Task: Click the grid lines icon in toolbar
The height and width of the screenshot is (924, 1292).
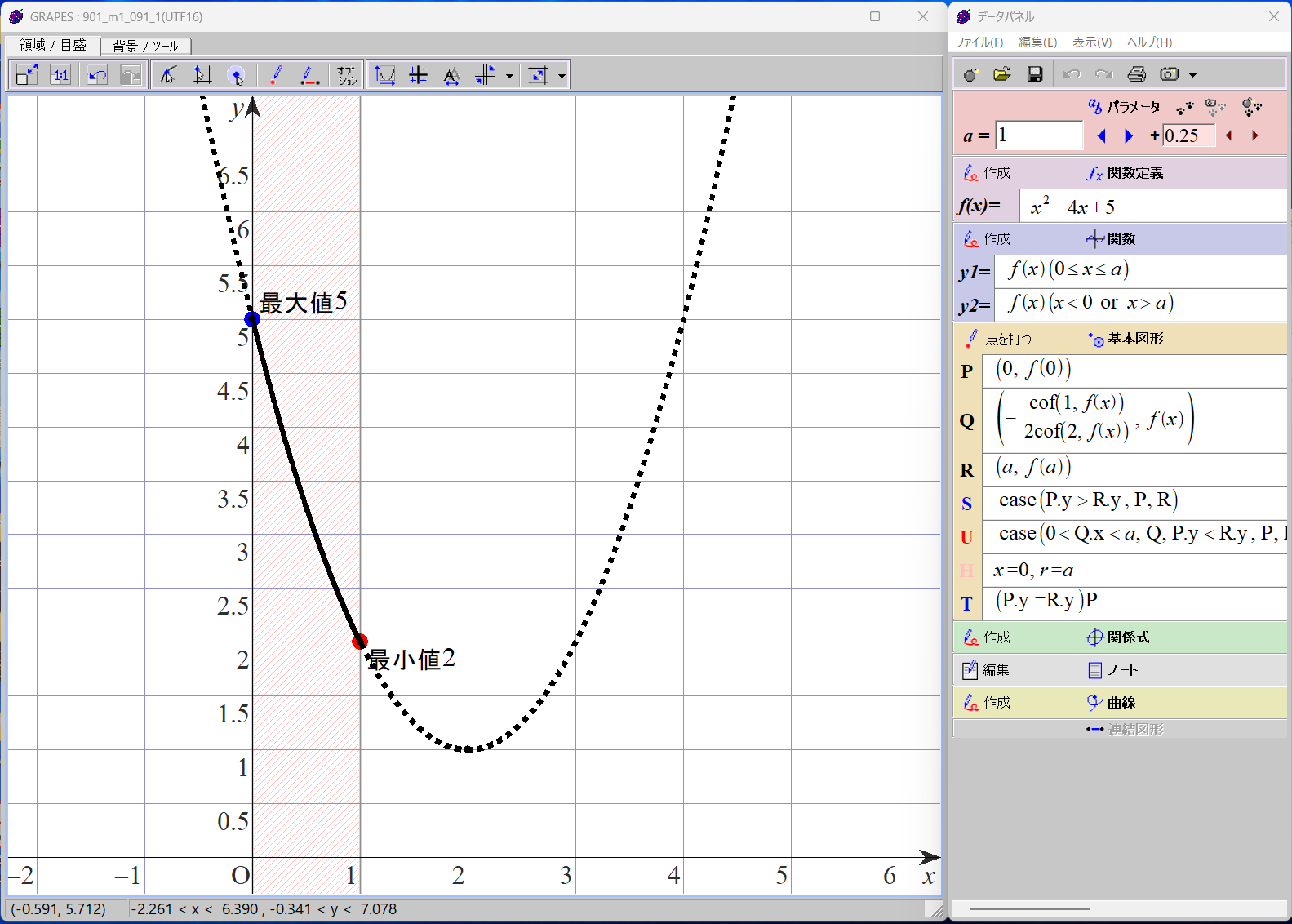Action: tap(418, 76)
